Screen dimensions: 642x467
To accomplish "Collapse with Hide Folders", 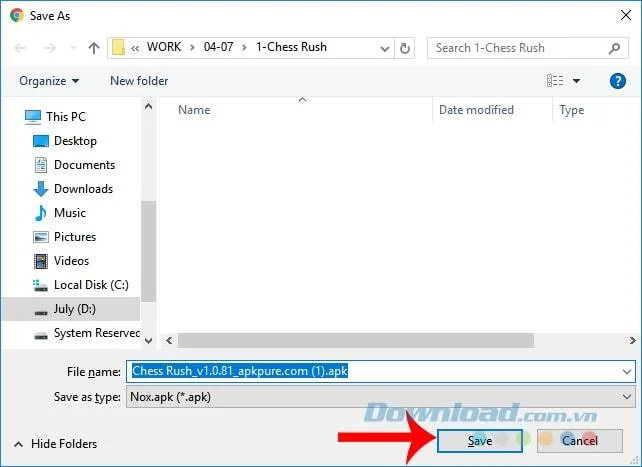I will 56,444.
